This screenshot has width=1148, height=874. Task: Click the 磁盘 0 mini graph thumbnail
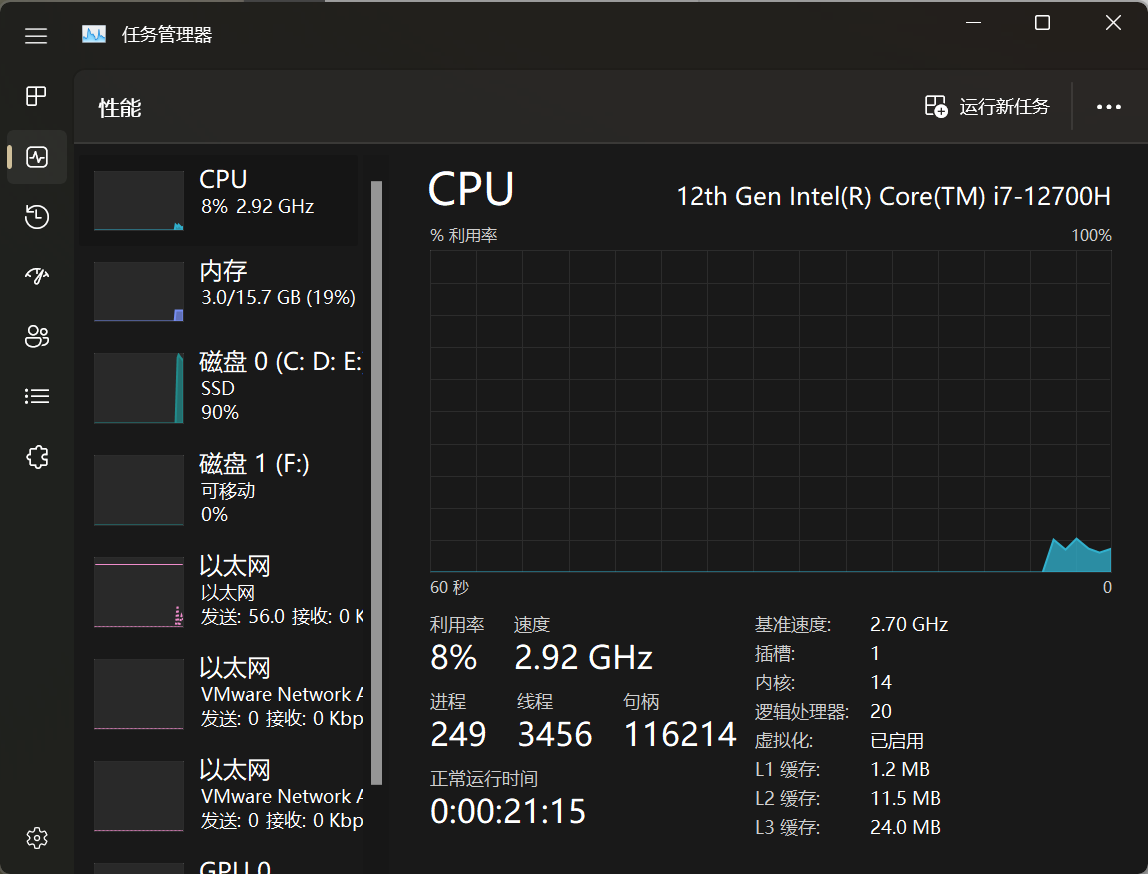pos(138,388)
